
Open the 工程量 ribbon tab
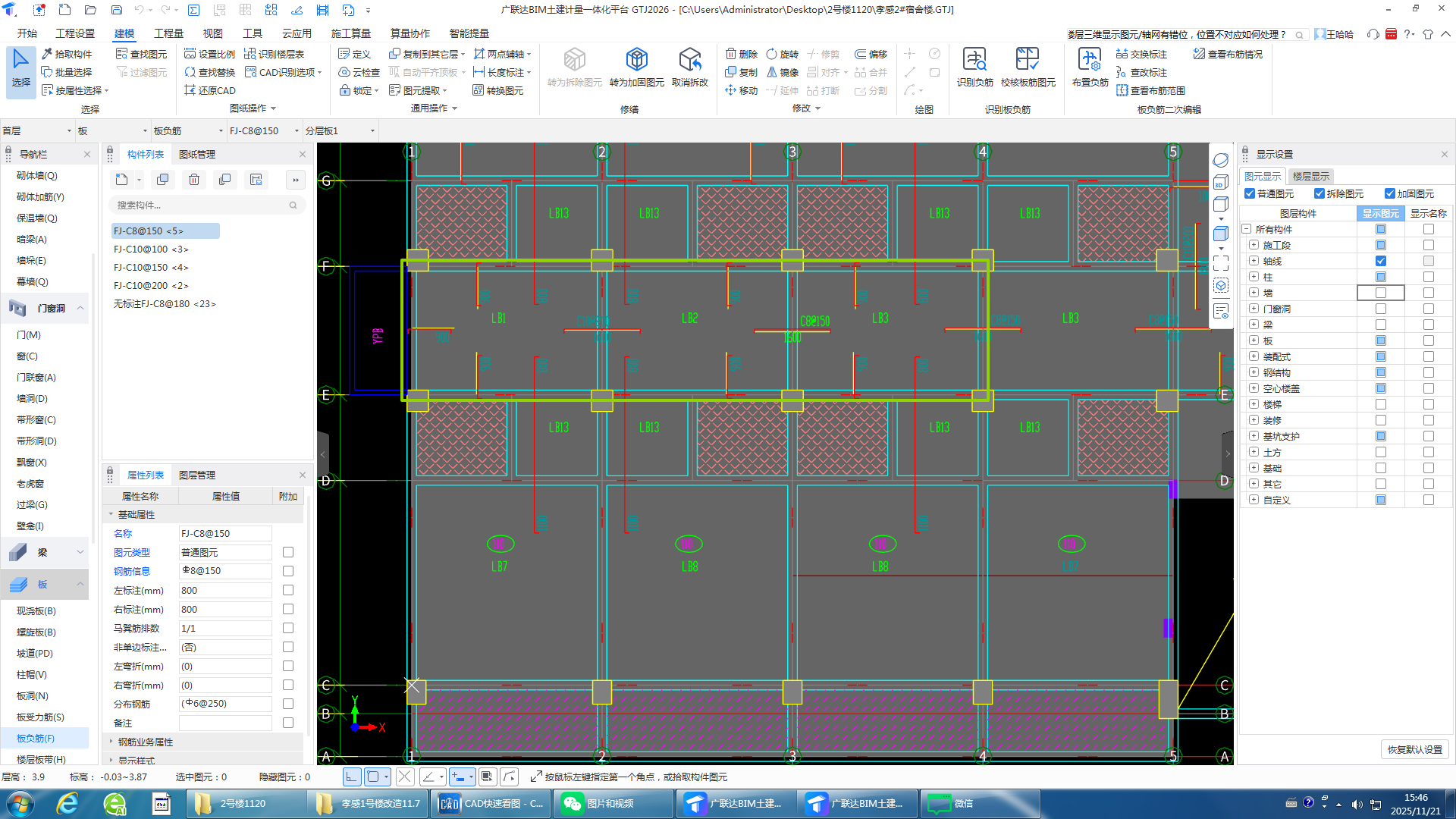pyautogui.click(x=168, y=33)
